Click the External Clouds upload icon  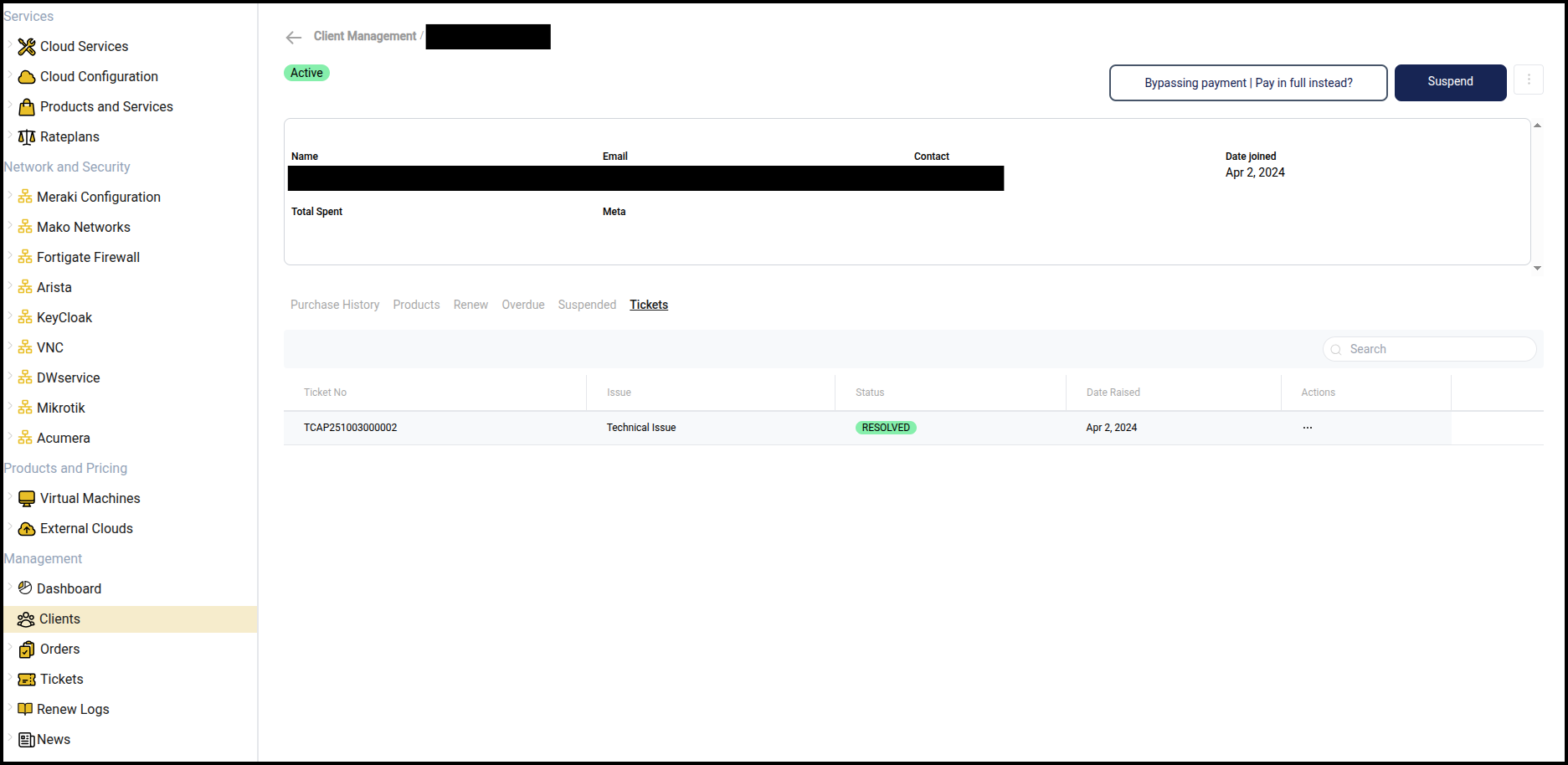[x=27, y=529]
